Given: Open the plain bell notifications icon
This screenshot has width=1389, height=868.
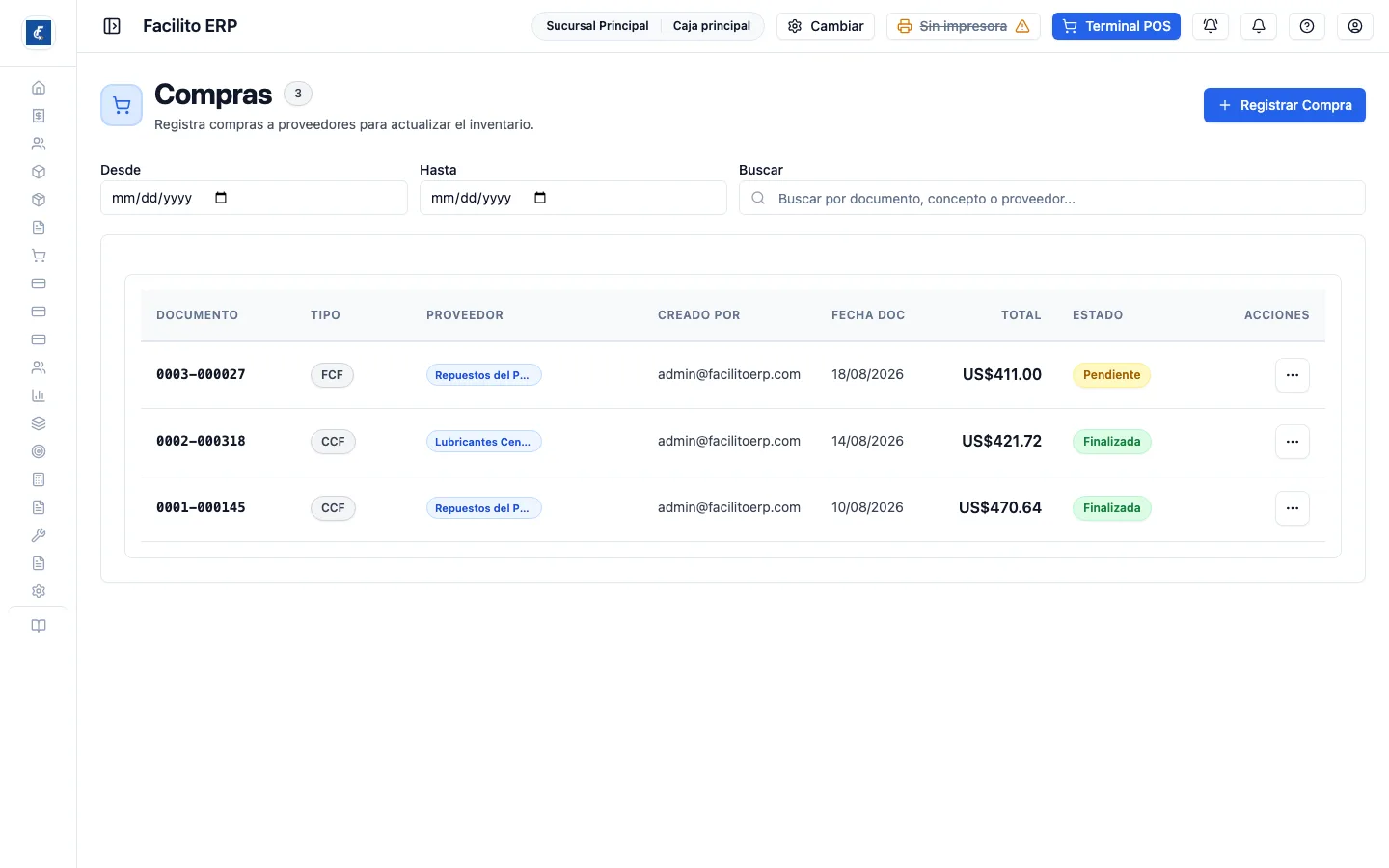Looking at the screenshot, I should point(1259,26).
